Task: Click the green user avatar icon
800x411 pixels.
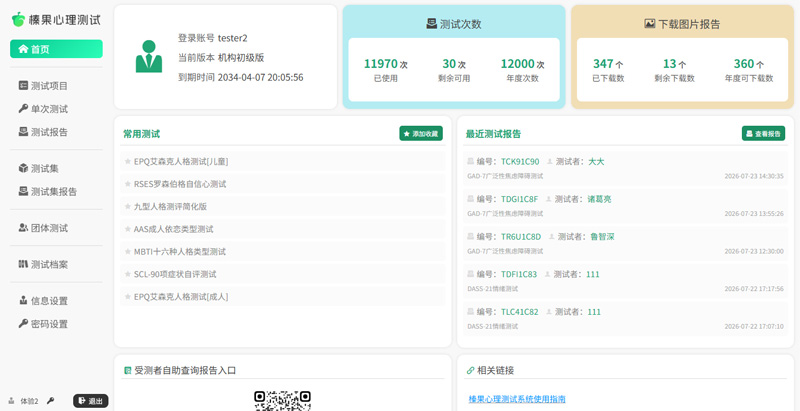Action: click(x=149, y=57)
